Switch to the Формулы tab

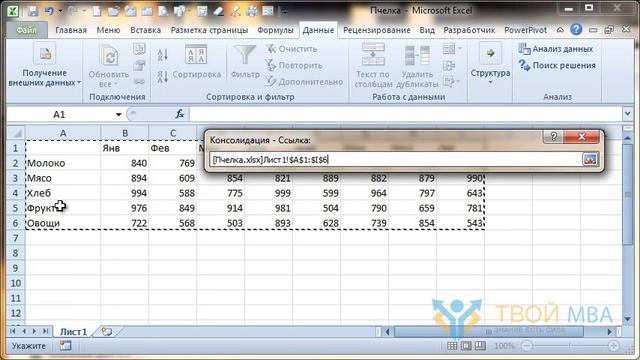[x=275, y=30]
